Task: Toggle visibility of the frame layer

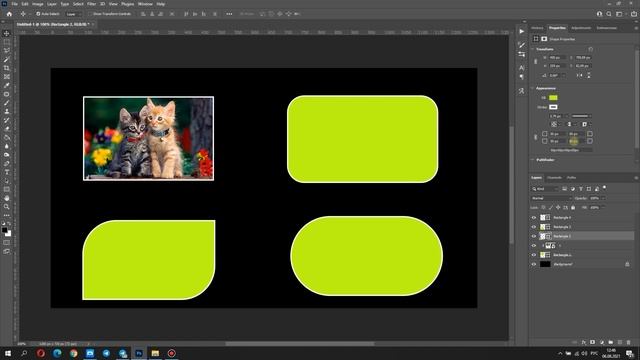Action: pyautogui.click(x=534, y=246)
